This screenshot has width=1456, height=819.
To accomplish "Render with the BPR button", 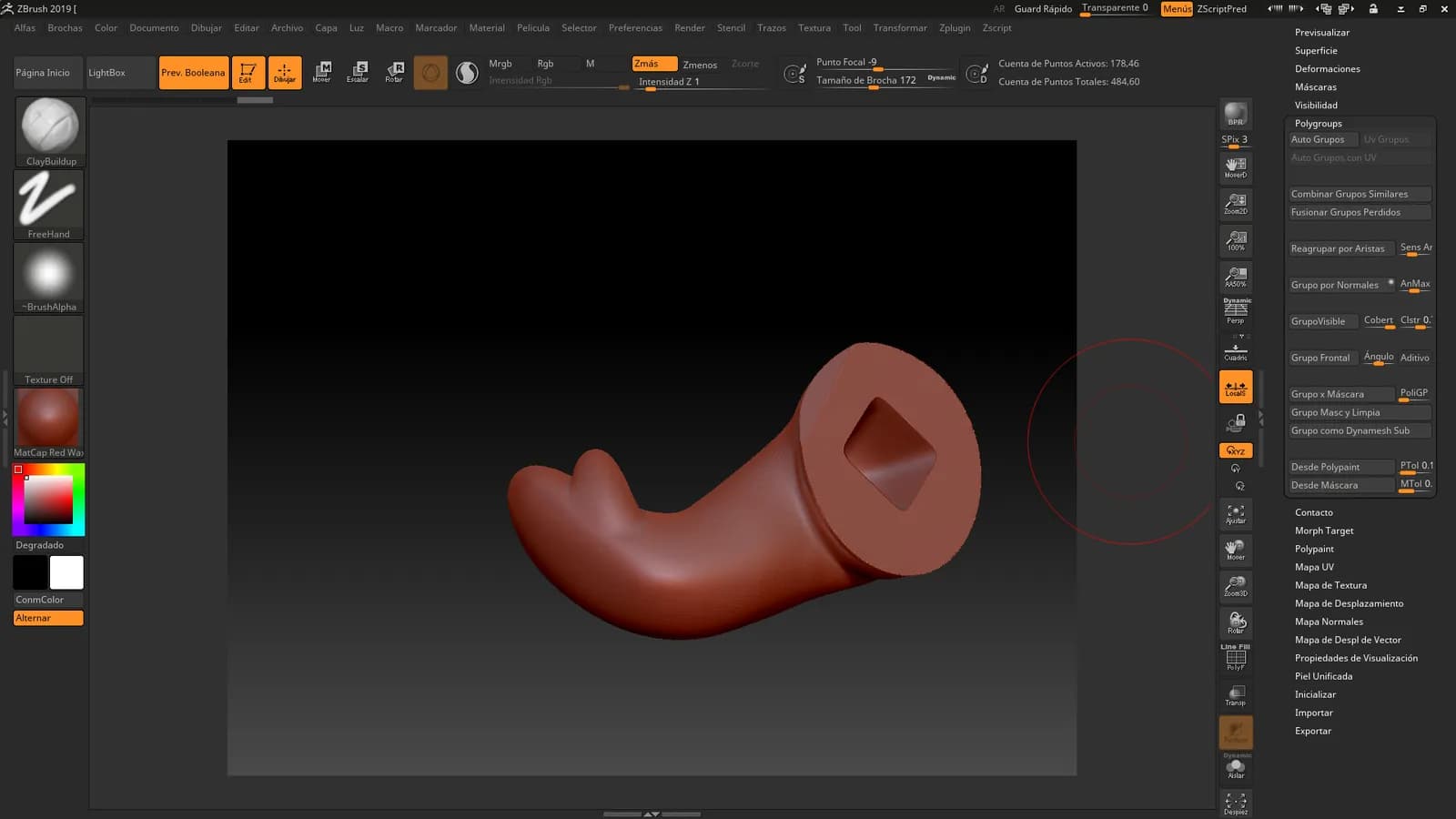I will 1236,114.
